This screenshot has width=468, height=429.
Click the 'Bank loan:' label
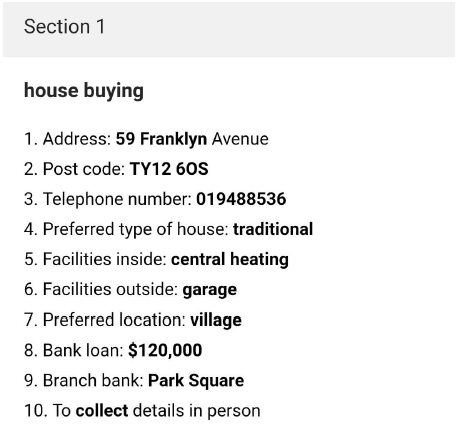(83, 350)
